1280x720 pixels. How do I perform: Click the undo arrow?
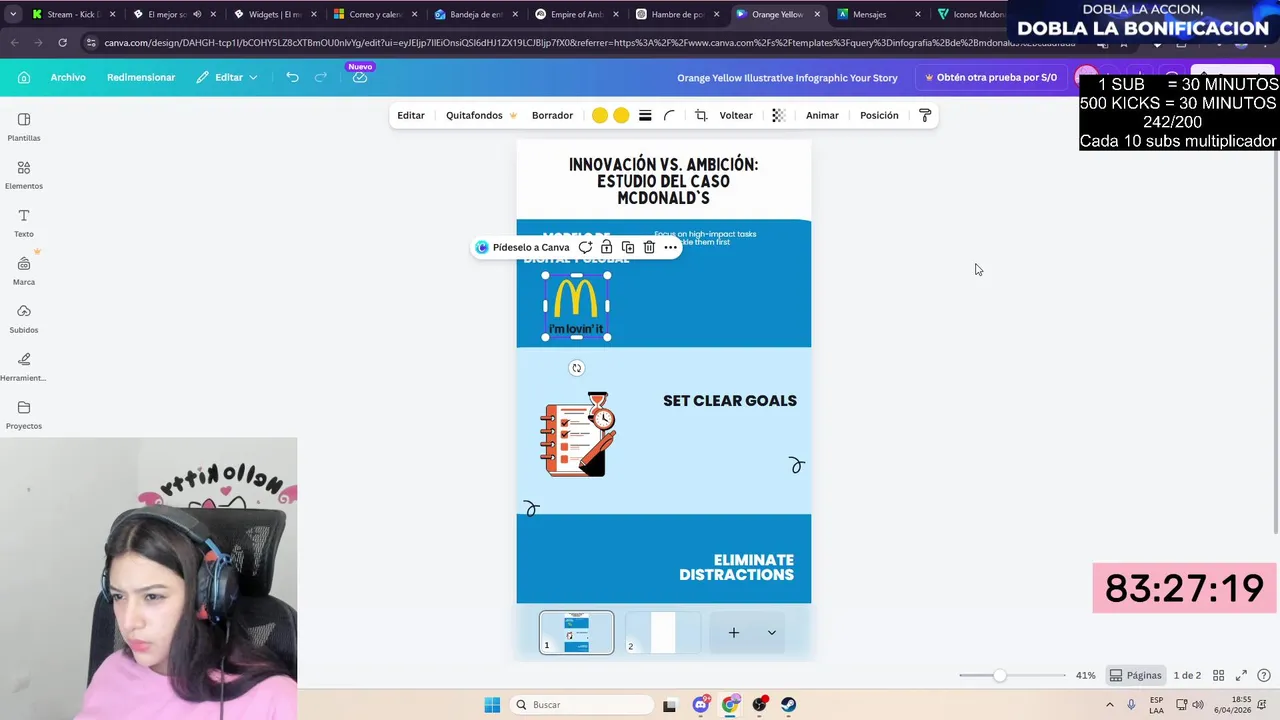(x=292, y=77)
